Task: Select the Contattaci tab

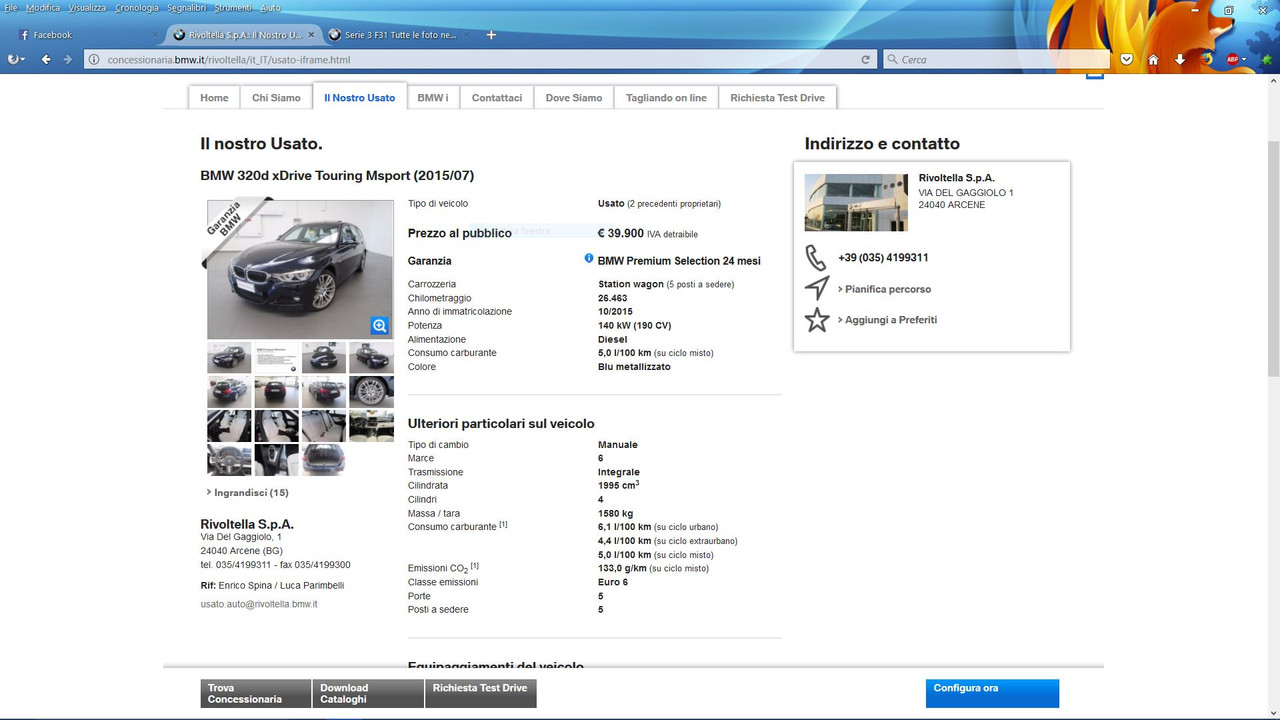Action: tap(497, 97)
